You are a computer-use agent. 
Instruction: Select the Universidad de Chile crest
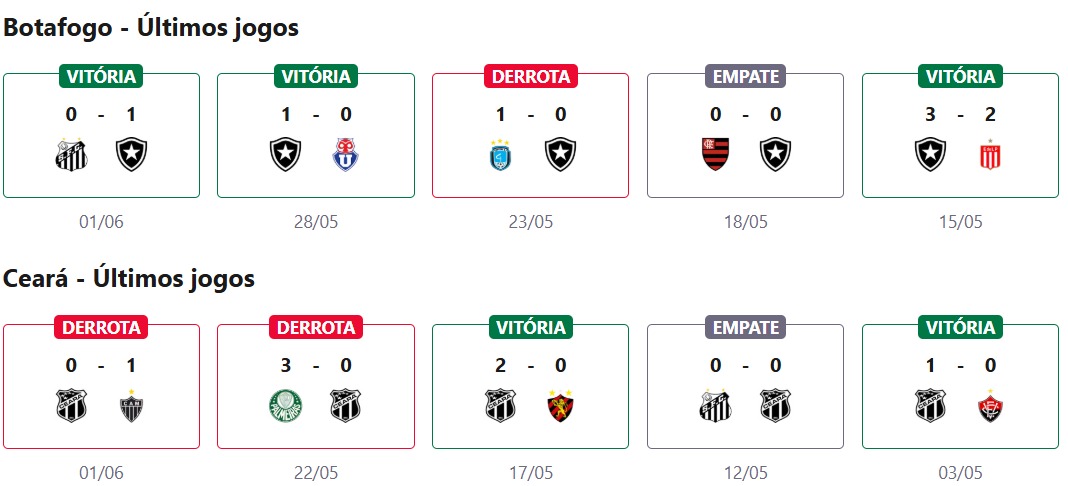345,154
